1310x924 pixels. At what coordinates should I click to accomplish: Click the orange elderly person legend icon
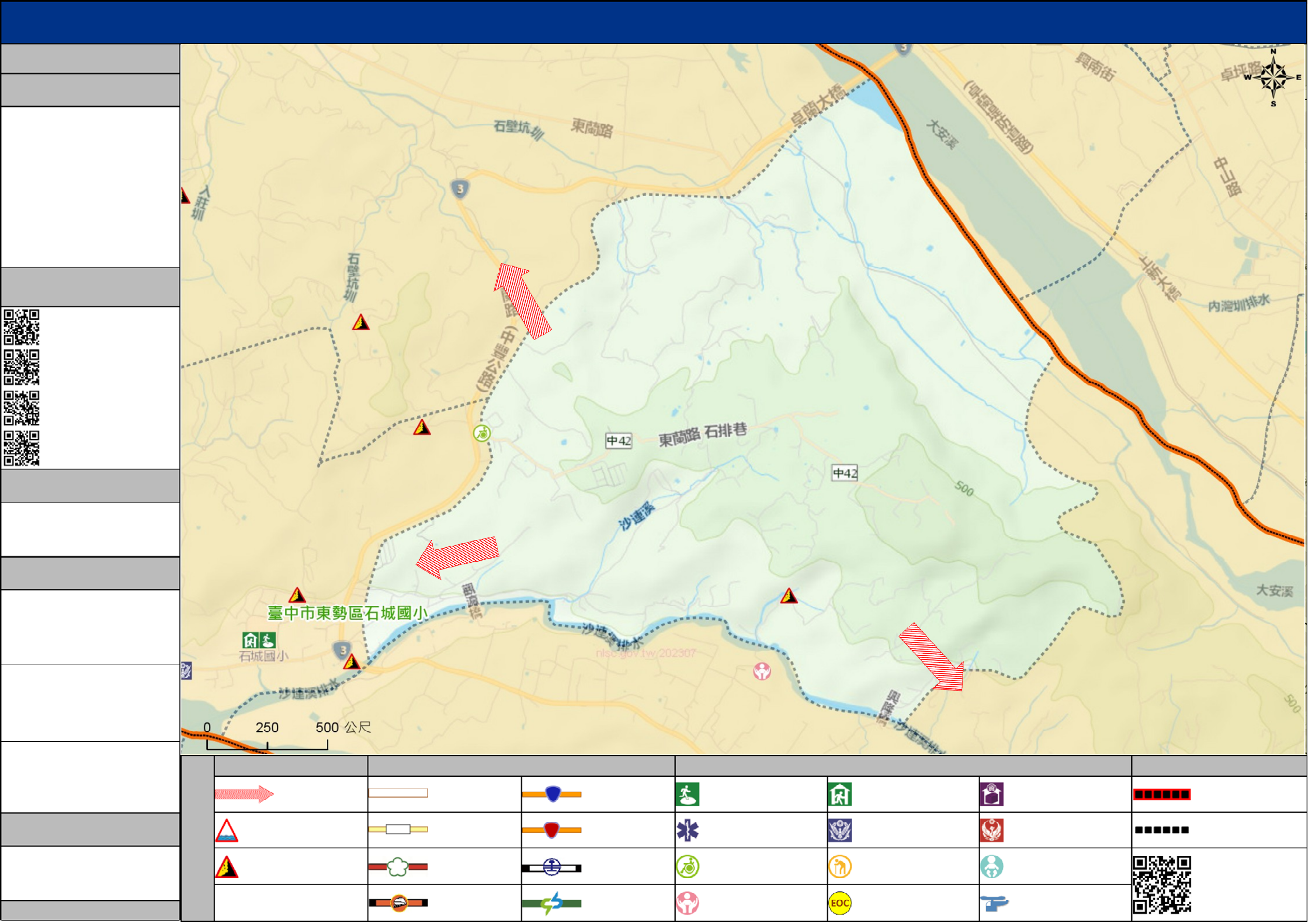(841, 868)
